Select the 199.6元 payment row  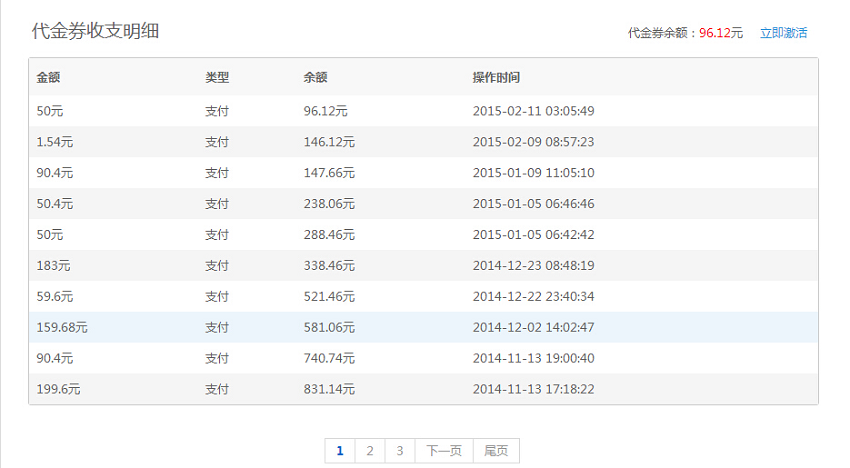pos(423,389)
